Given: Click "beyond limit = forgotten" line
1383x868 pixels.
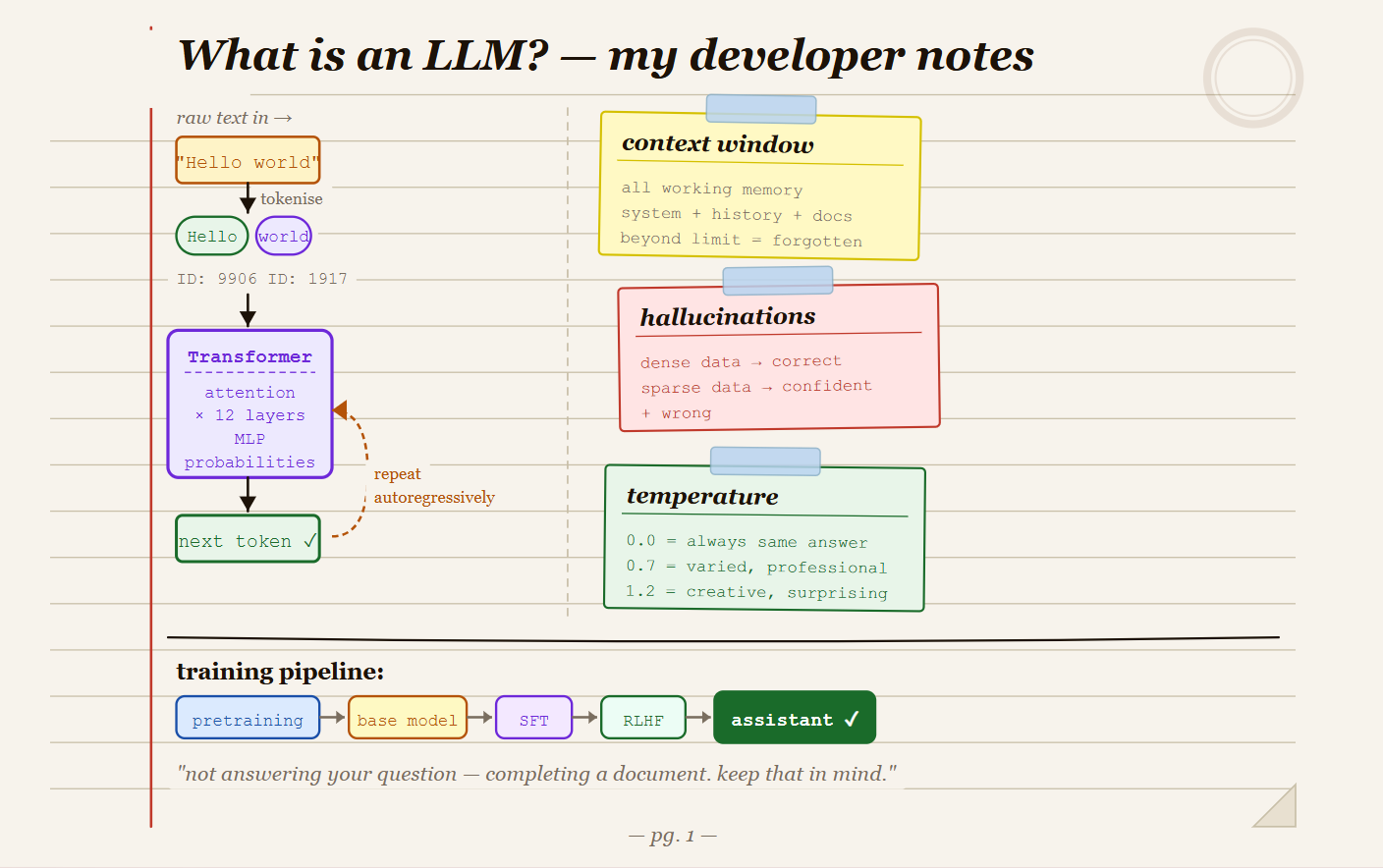Looking at the screenshot, I should (742, 240).
